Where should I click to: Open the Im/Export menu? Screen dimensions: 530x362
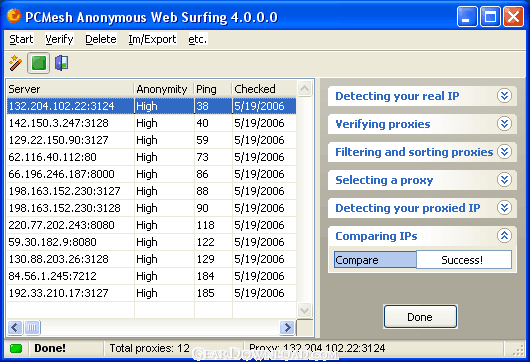coord(152,39)
